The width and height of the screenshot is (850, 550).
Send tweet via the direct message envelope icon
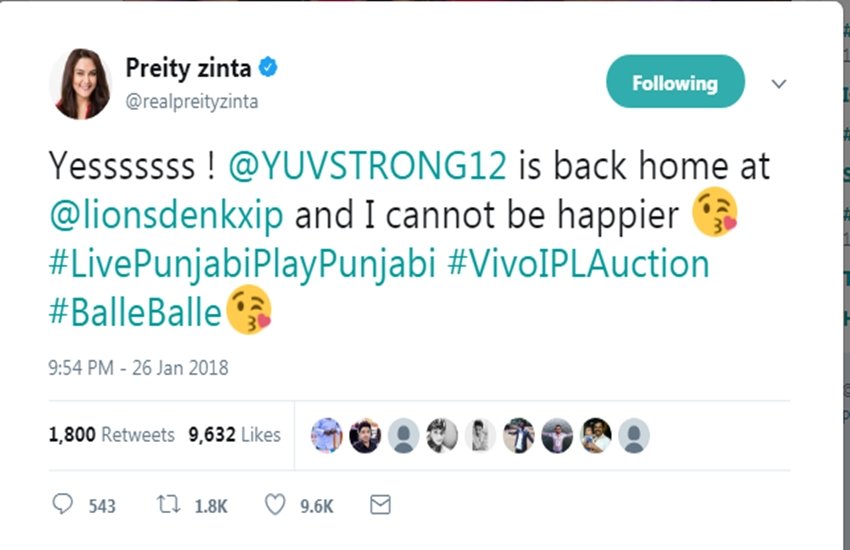(380, 504)
